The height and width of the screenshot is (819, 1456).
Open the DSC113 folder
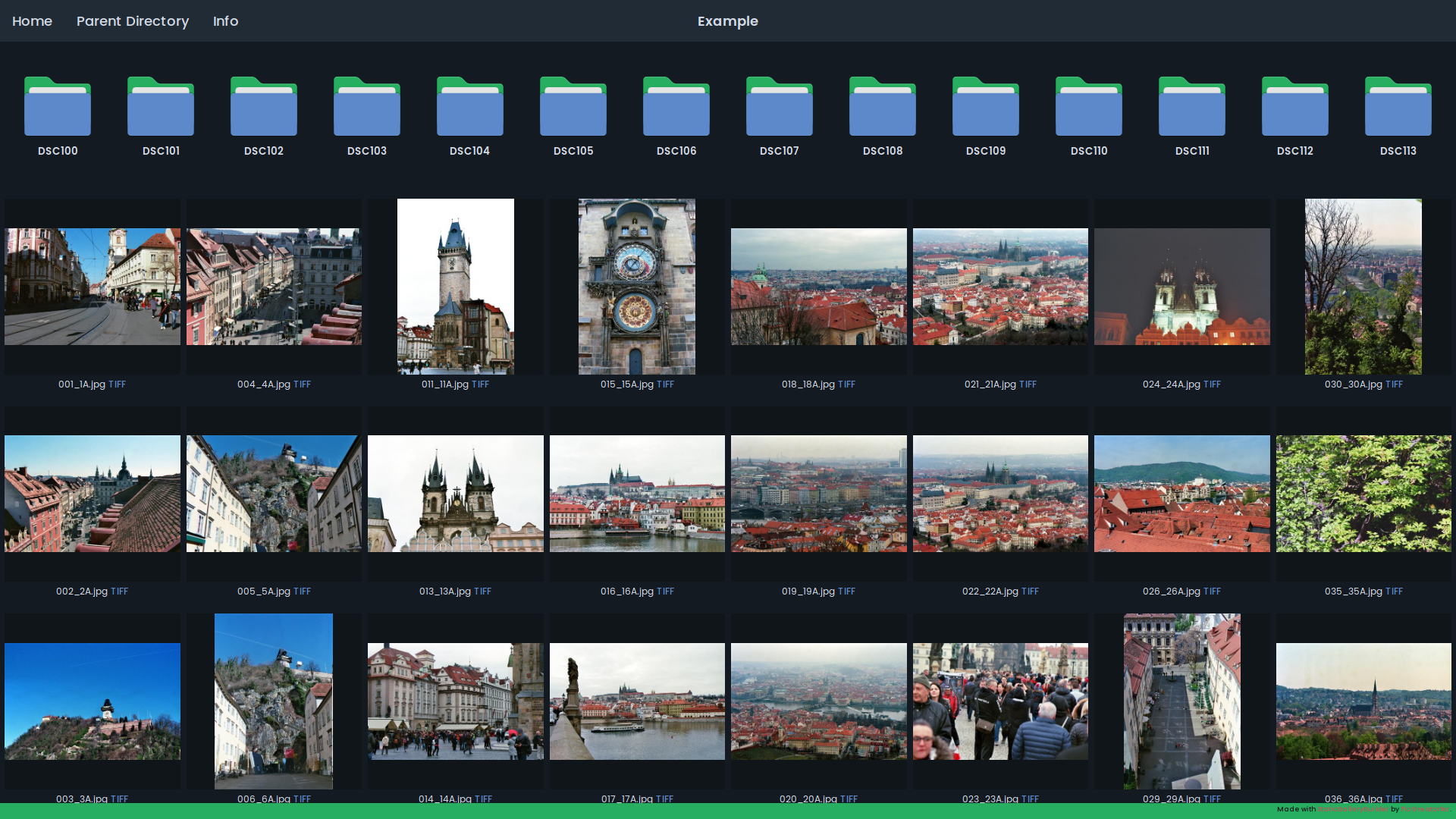point(1398,107)
